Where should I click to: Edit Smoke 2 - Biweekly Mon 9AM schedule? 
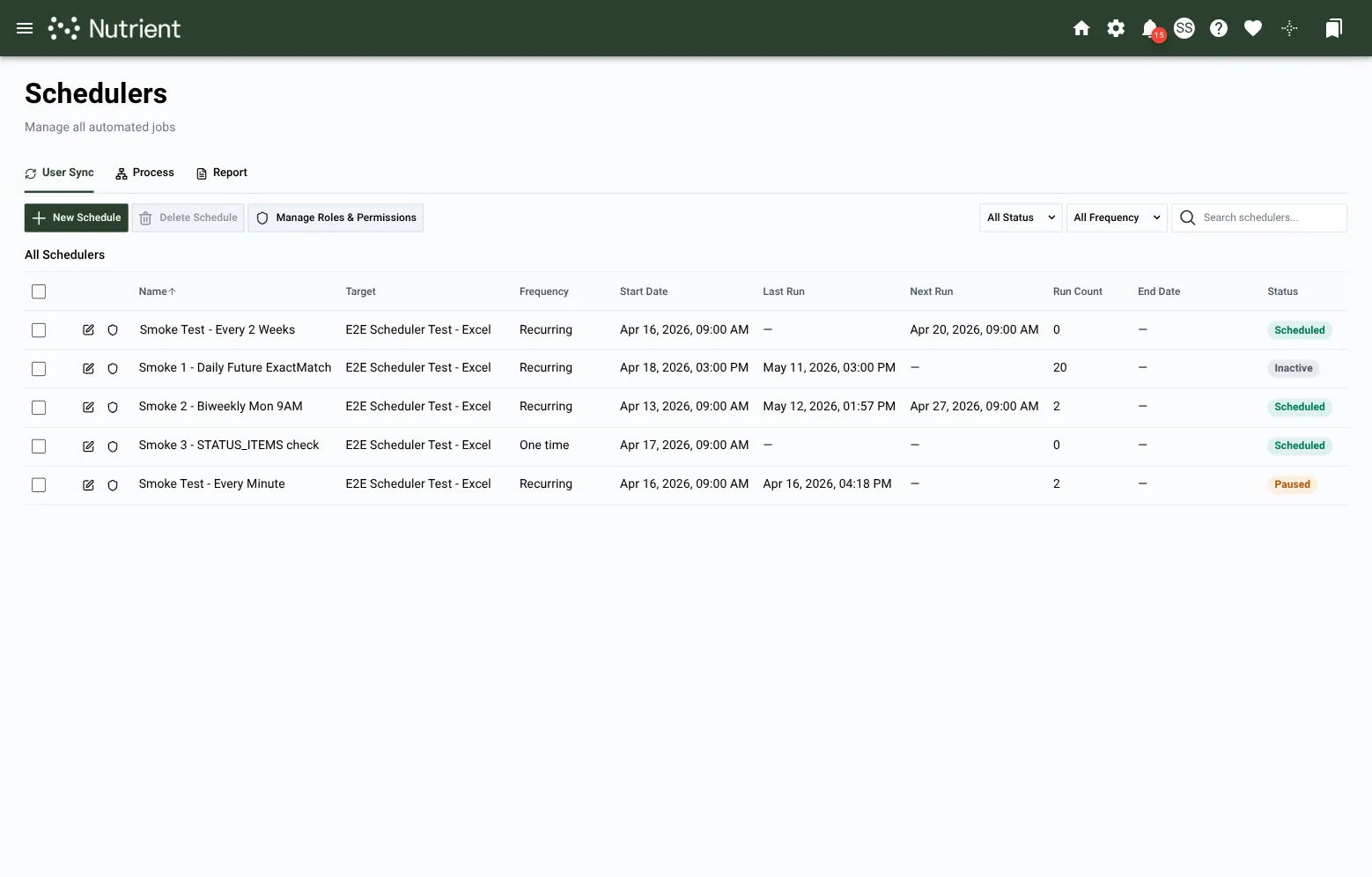point(88,408)
